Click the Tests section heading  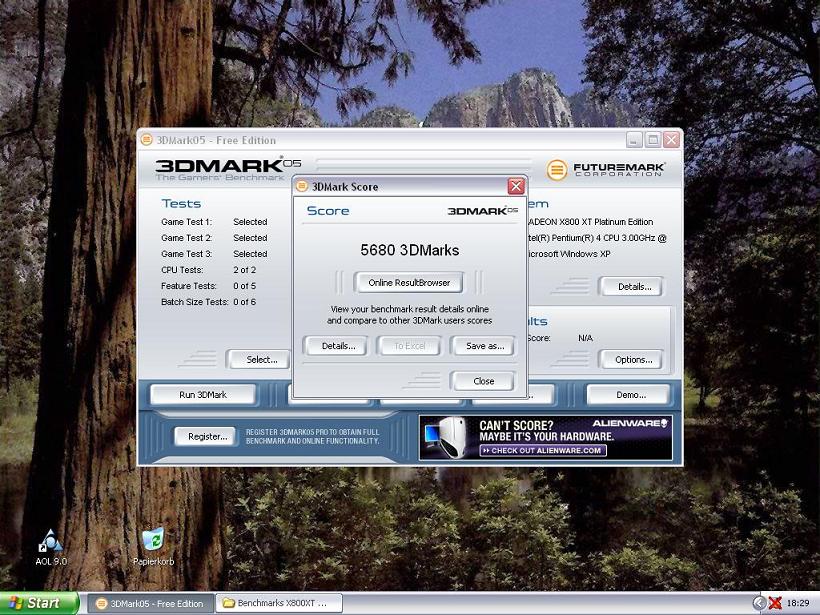(181, 203)
